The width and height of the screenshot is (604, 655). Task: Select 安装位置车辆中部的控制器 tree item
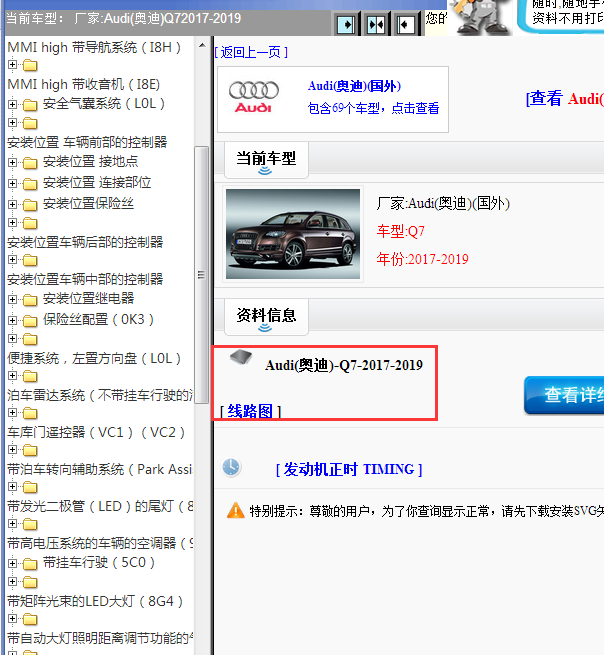tap(85, 279)
